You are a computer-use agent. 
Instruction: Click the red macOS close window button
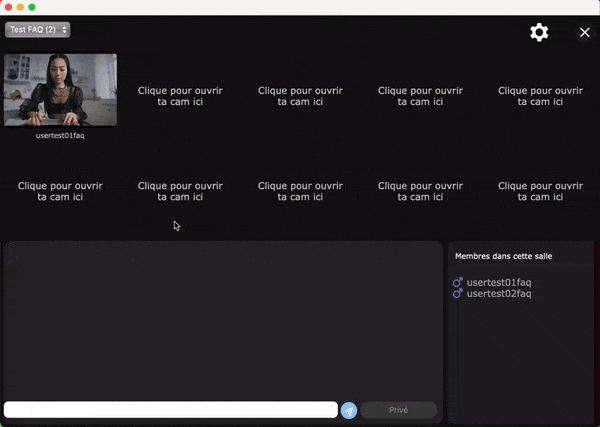coord(8,7)
